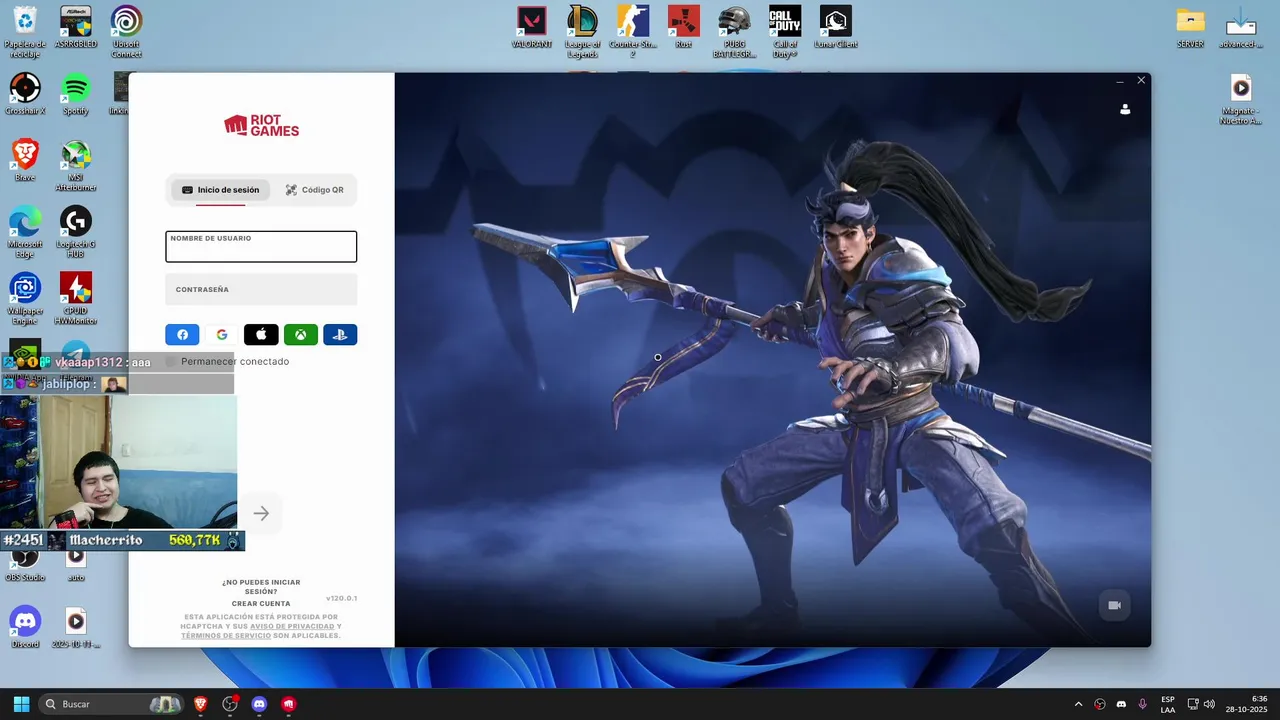Select Logitech G HUB desktop shortcut
The width and height of the screenshot is (1280, 720).
(x=76, y=232)
